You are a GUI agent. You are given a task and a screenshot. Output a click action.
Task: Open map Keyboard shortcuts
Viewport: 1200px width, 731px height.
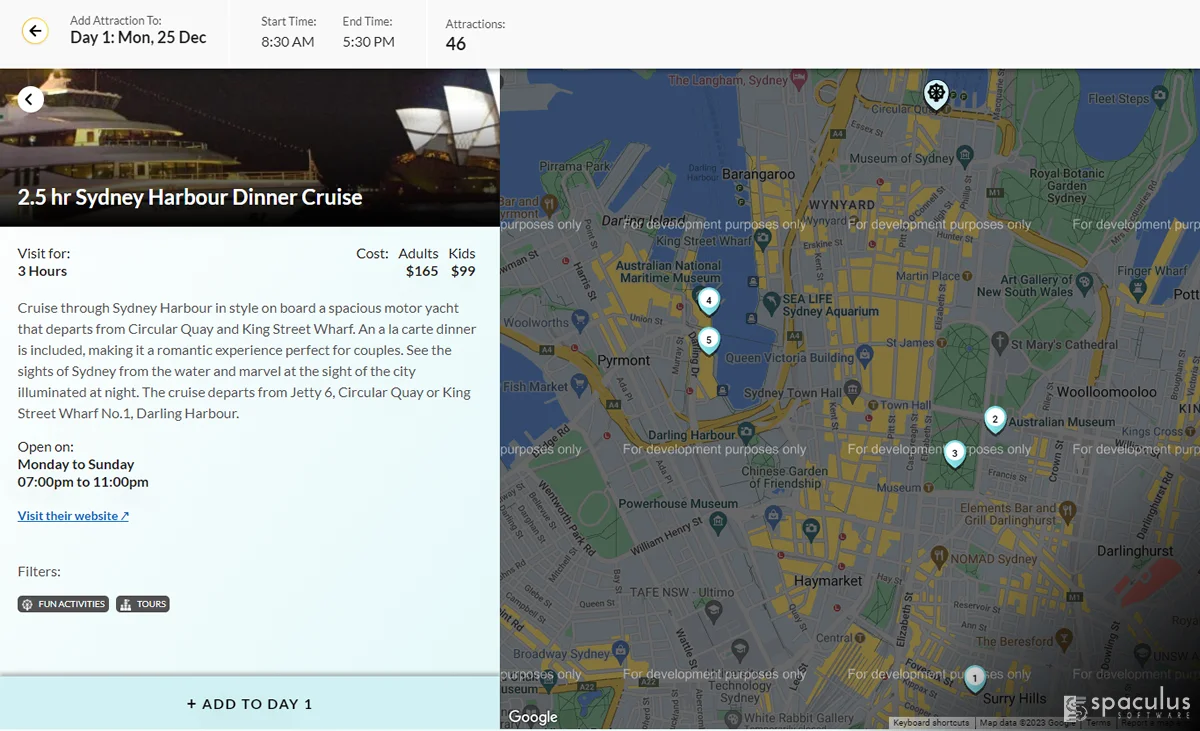pos(931,723)
